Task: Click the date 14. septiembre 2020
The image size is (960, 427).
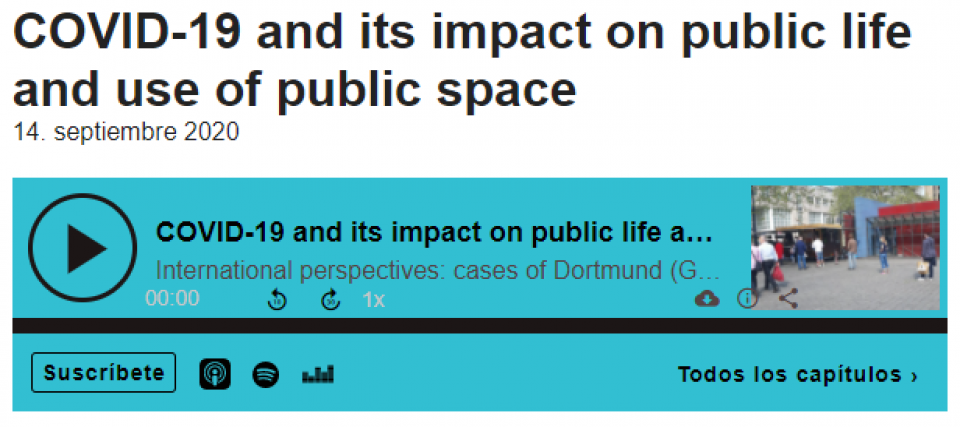Action: click(x=126, y=132)
